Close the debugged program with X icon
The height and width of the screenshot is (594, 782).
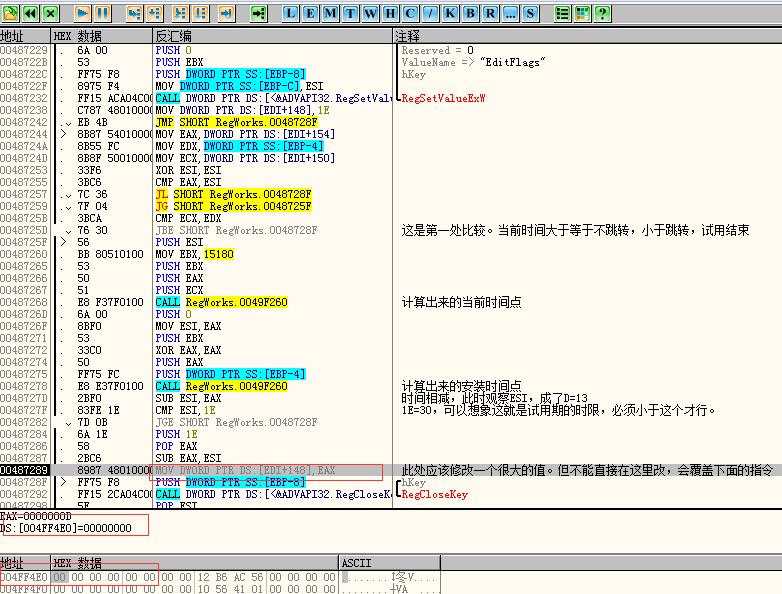[x=50, y=13]
